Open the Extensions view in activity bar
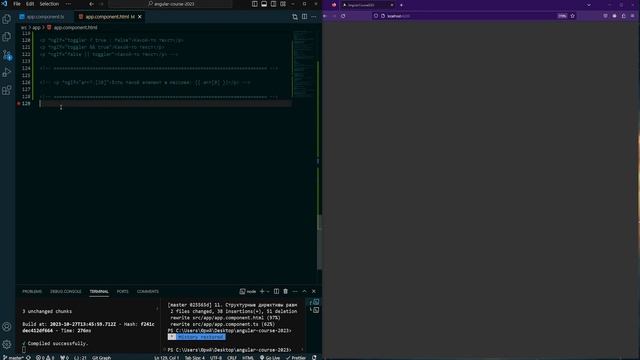Image resolution: width=640 pixels, height=360 pixels. tap(7, 90)
